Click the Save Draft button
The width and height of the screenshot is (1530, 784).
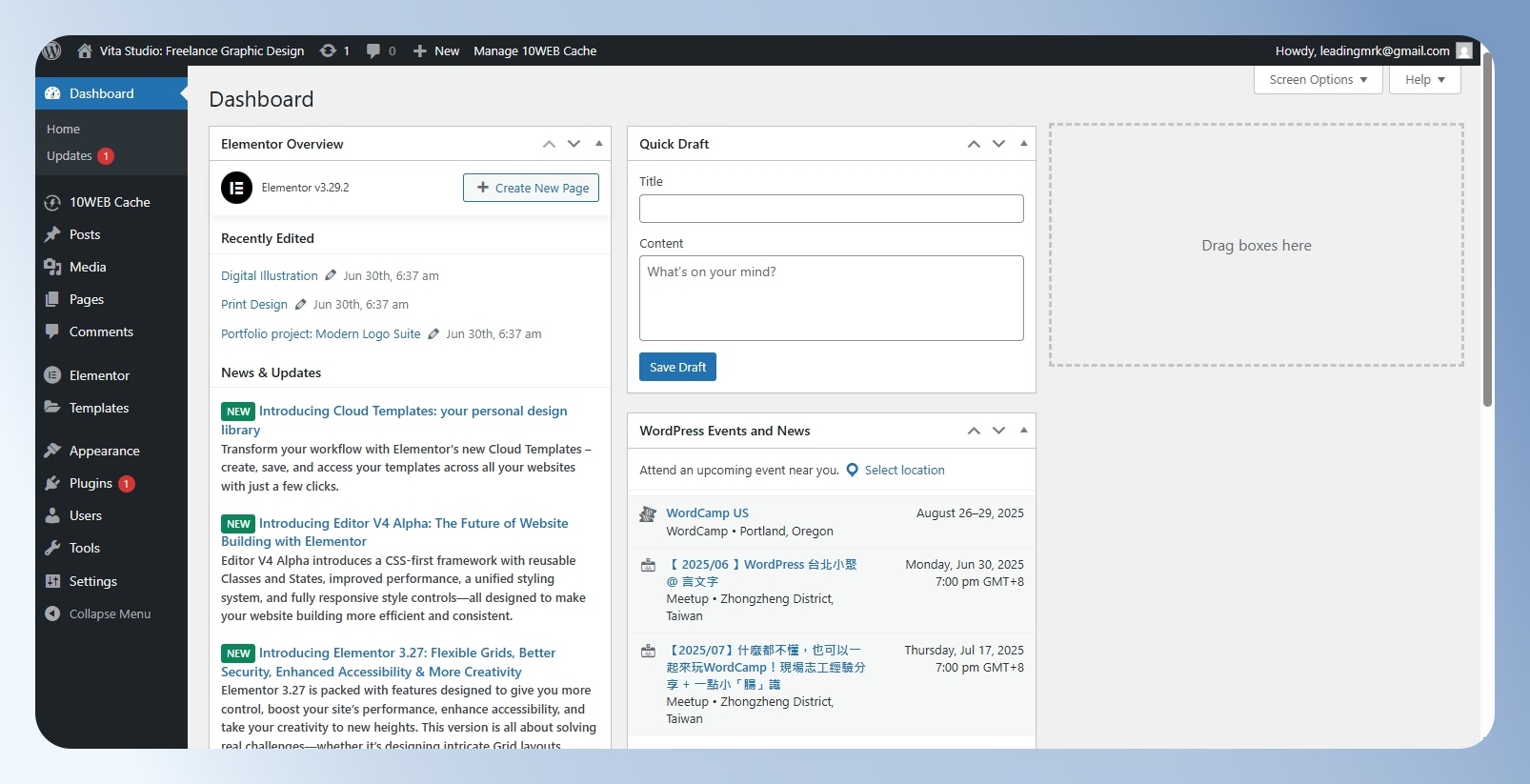point(677,367)
